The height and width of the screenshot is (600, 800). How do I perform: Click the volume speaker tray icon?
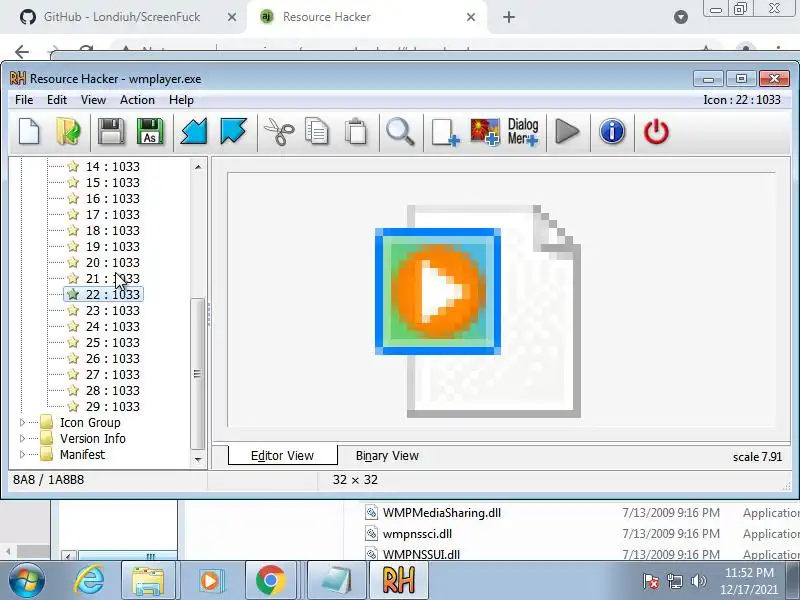[x=698, y=581]
